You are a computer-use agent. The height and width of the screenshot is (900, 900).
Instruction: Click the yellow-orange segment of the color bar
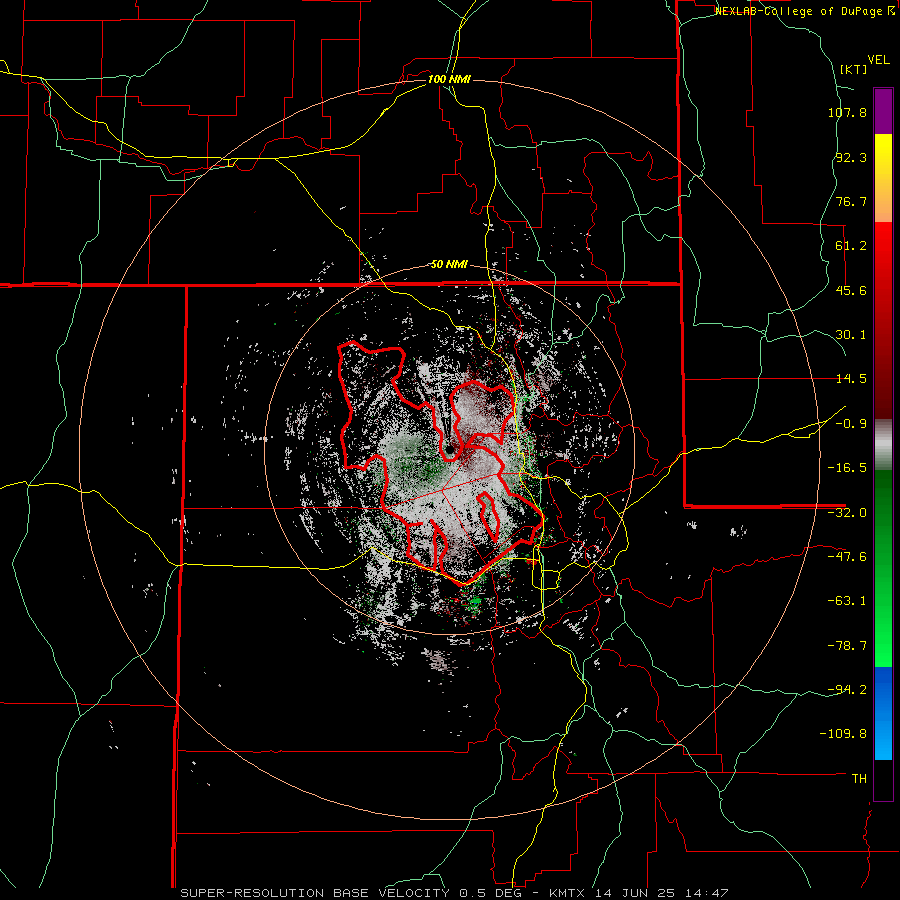tap(883, 178)
